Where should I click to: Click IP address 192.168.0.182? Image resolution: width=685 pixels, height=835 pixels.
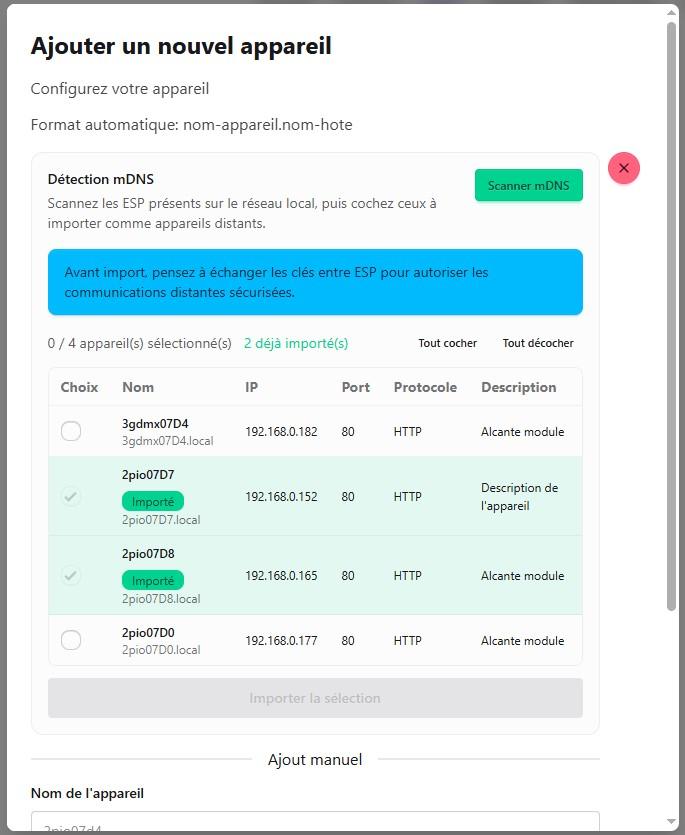coord(281,431)
